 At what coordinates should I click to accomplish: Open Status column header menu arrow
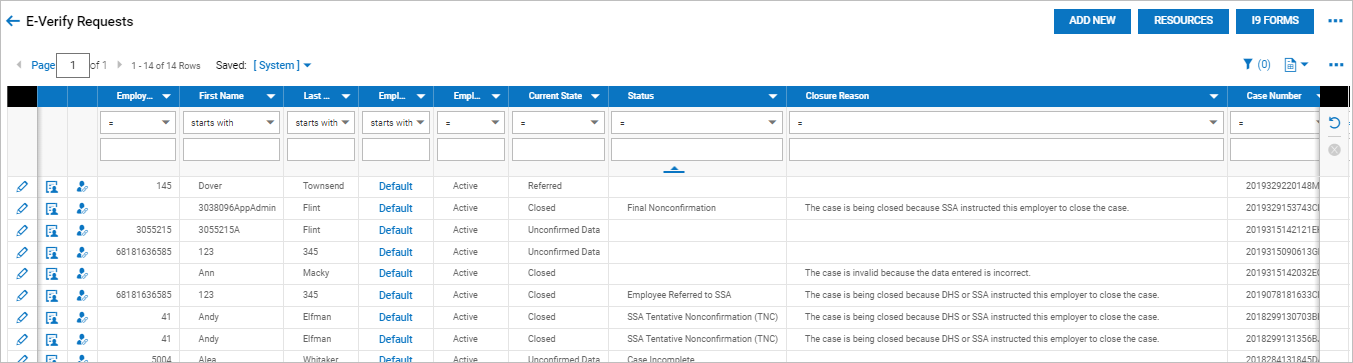coord(772,97)
